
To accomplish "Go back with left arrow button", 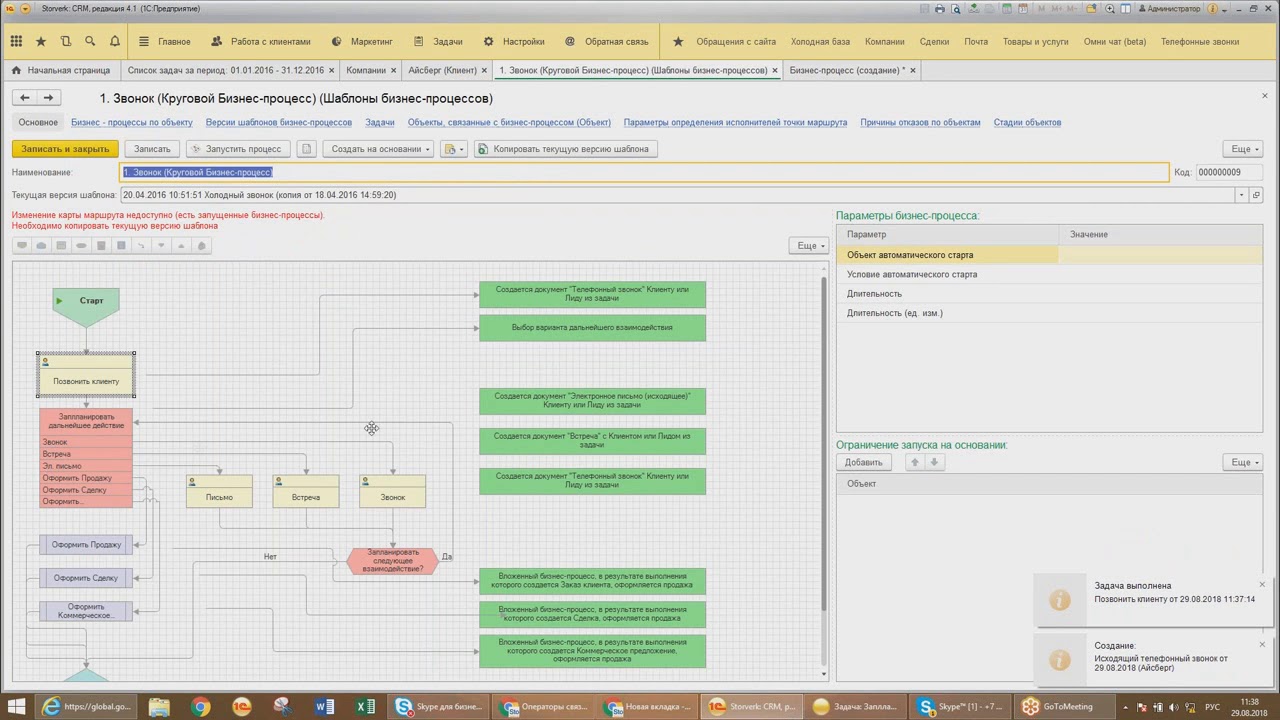I will (25, 98).
